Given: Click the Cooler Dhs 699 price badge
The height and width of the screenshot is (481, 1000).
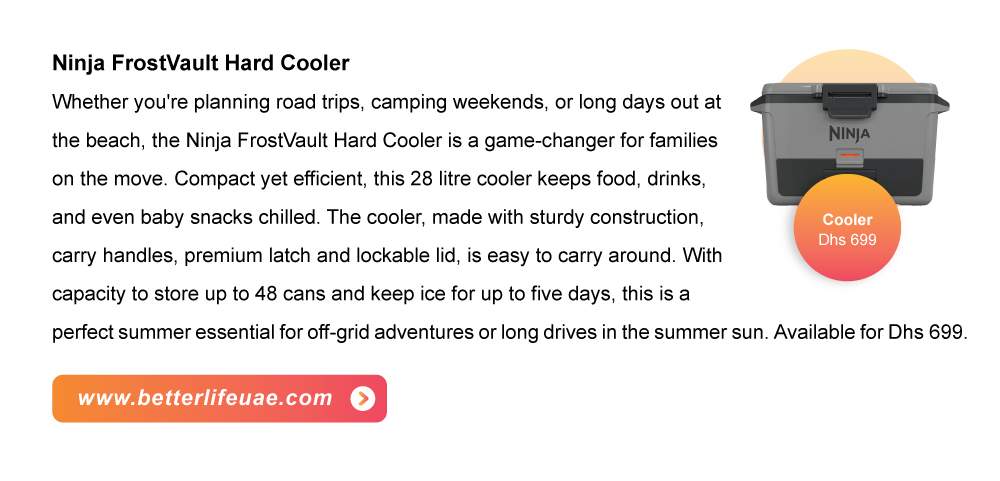Looking at the screenshot, I should coord(847,228).
